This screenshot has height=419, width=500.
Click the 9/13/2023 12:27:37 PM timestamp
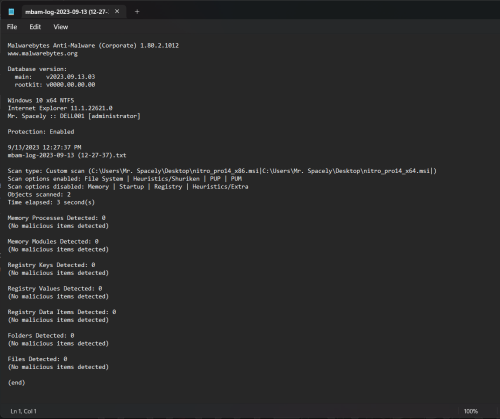[44, 147]
